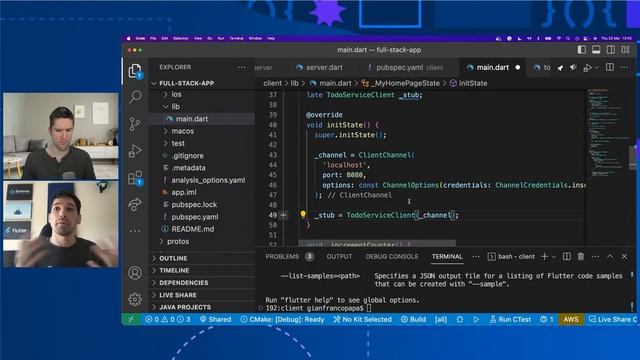
Task: Click the lightbulb code action on line 49
Action: 303,214
